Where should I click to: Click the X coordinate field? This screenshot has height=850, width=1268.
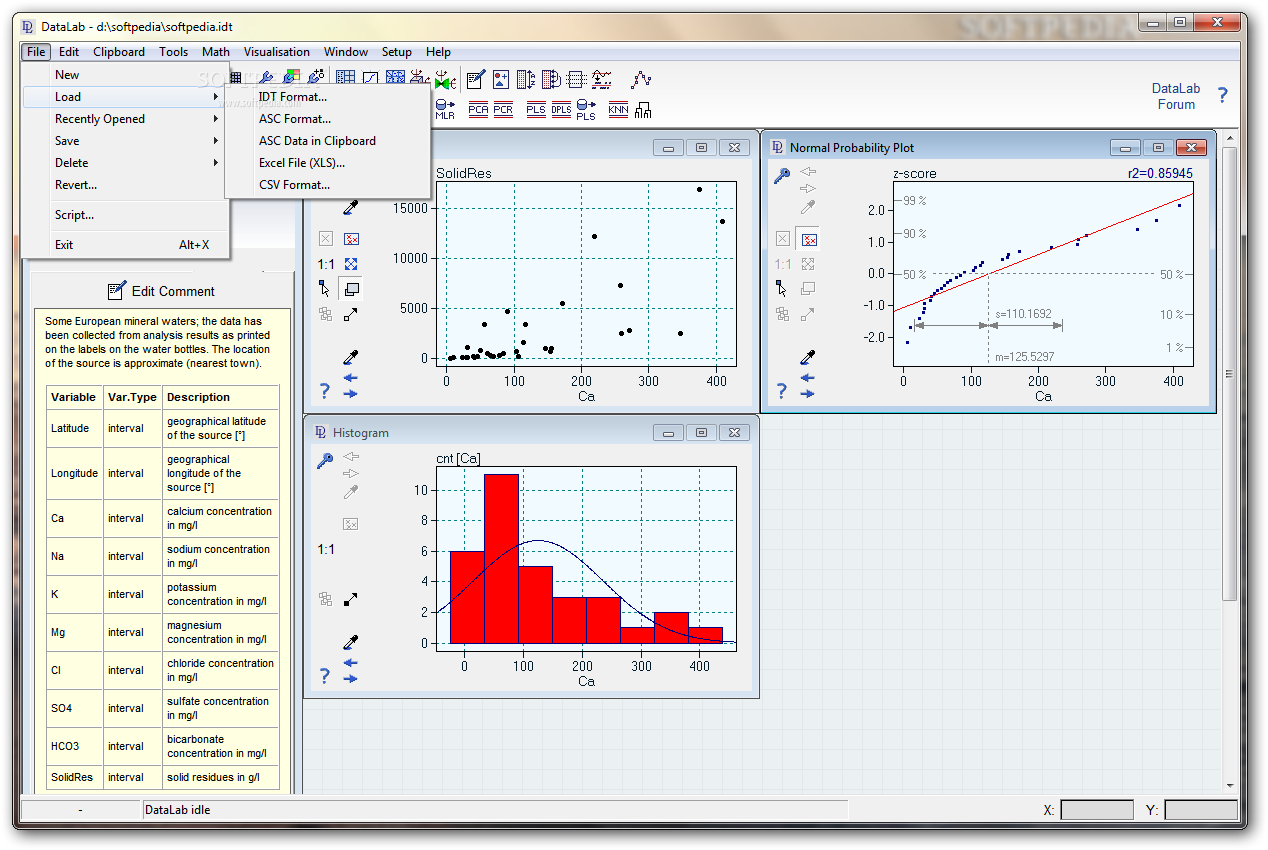(x=1097, y=810)
